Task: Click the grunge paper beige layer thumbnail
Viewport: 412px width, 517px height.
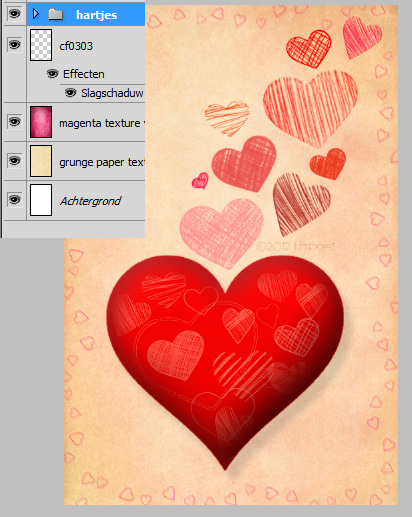Action: (x=41, y=161)
